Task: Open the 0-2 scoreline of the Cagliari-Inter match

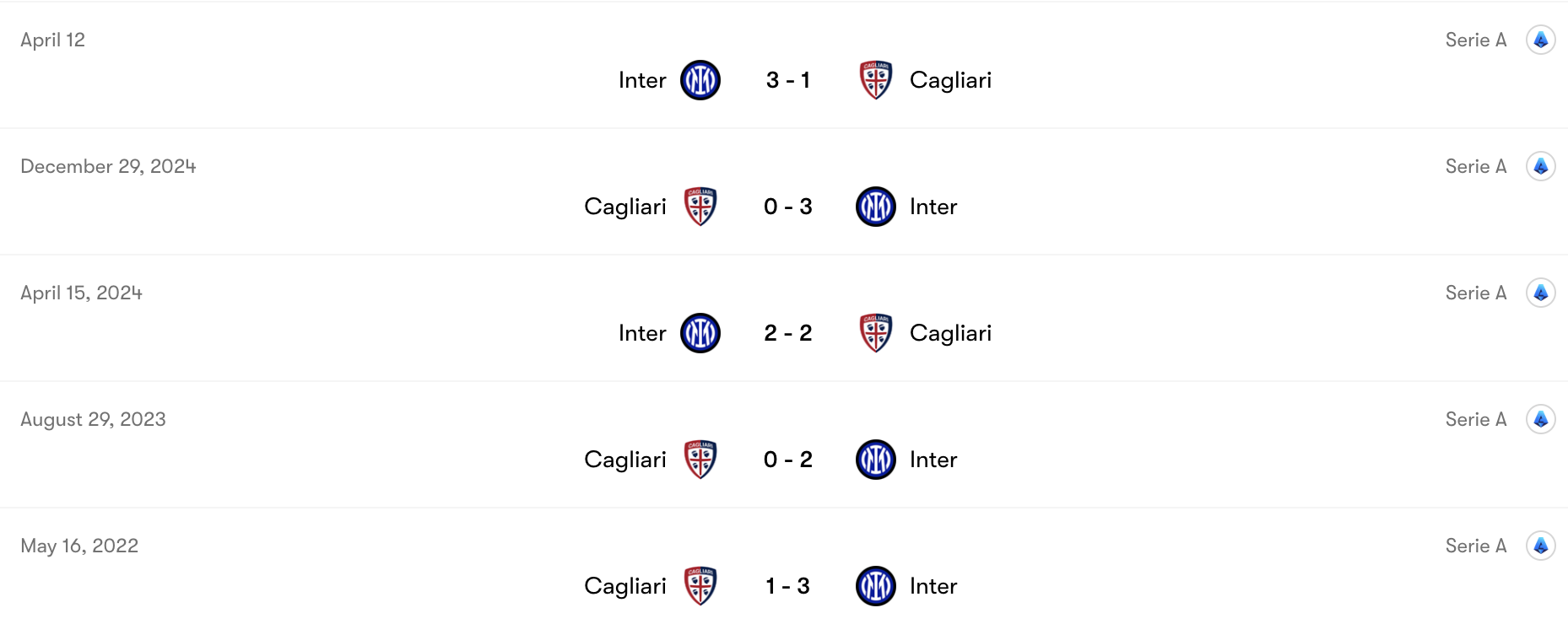Action: point(787,460)
